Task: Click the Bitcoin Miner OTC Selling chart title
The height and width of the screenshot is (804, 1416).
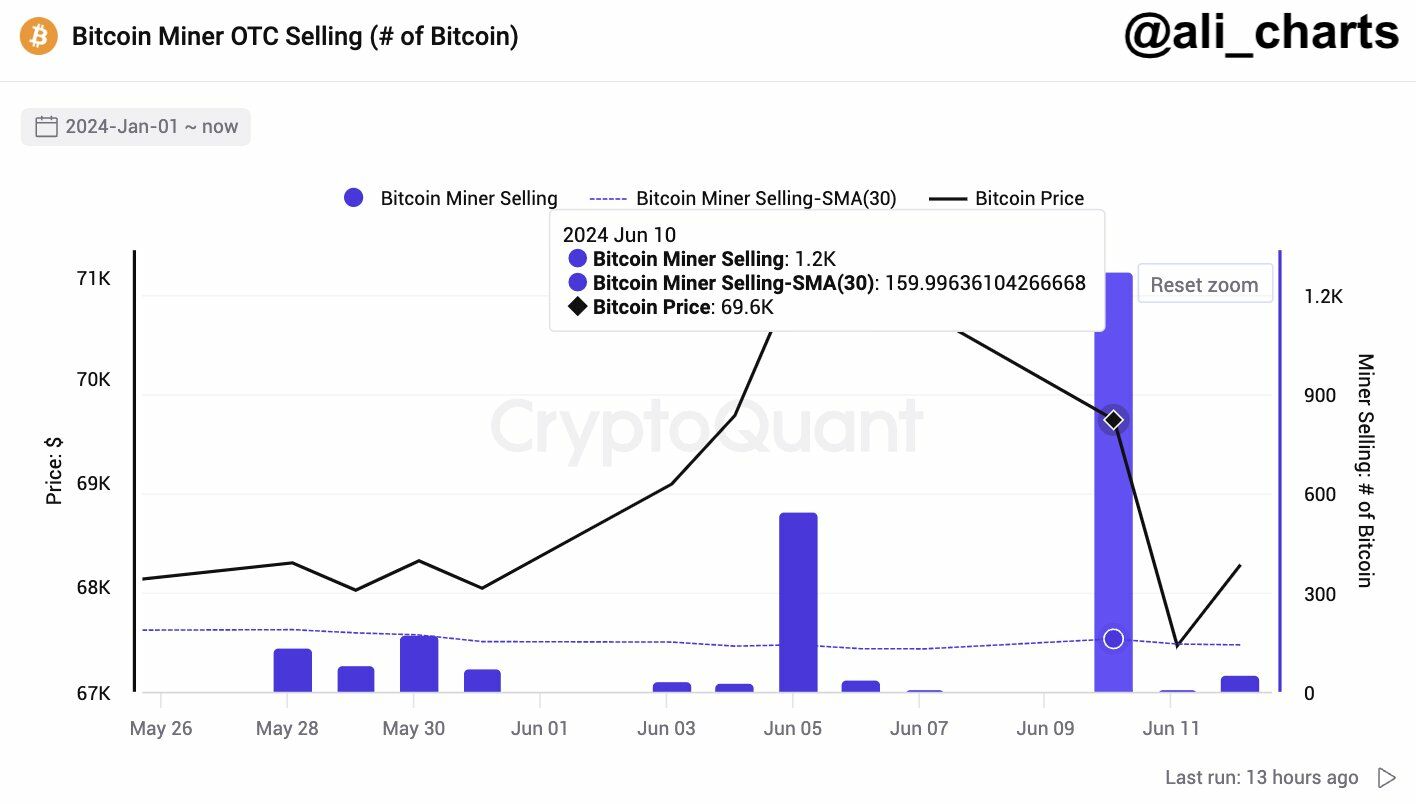Action: point(295,37)
